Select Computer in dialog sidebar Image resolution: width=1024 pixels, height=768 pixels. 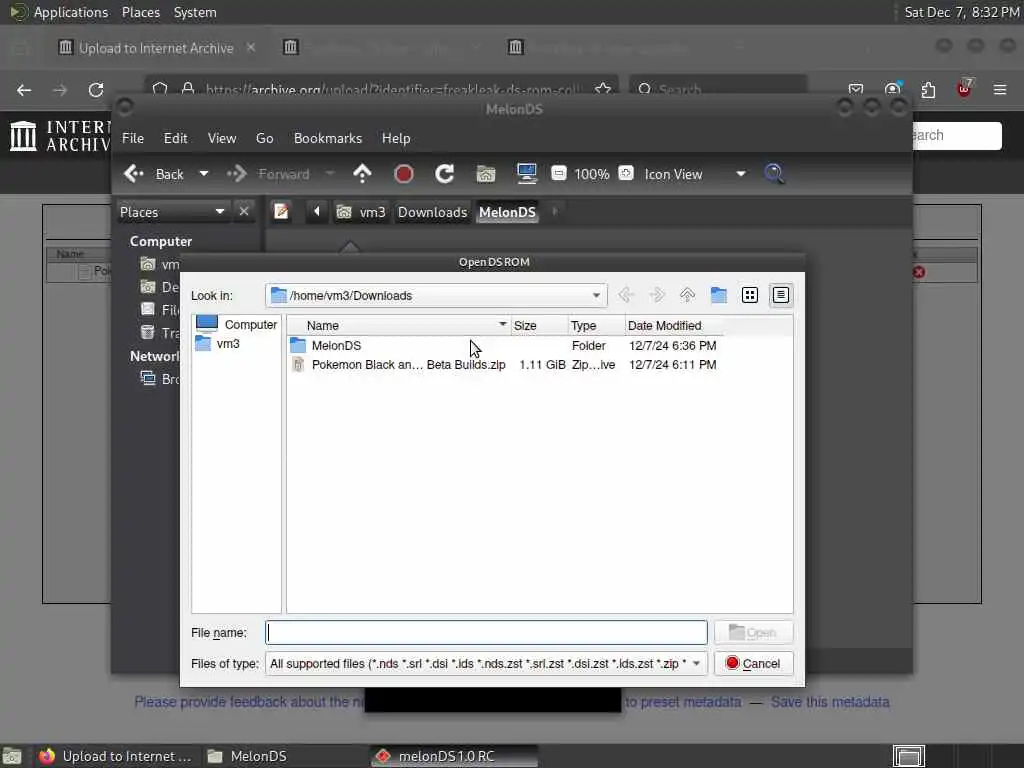click(x=237, y=324)
